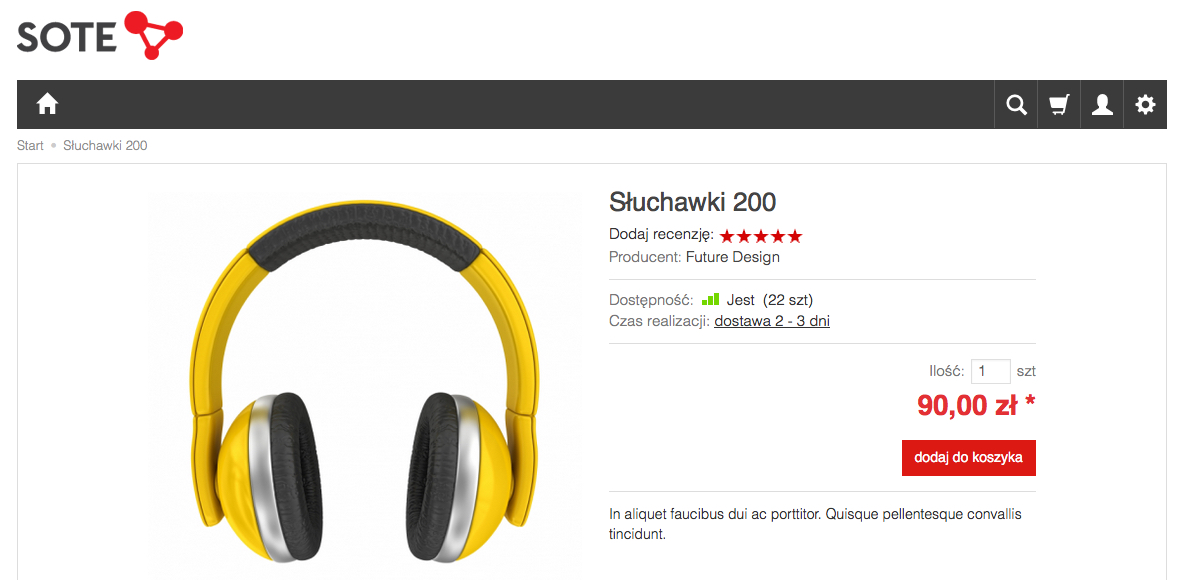Add the headphones to the cart
The height and width of the screenshot is (580, 1180).
coord(969,457)
